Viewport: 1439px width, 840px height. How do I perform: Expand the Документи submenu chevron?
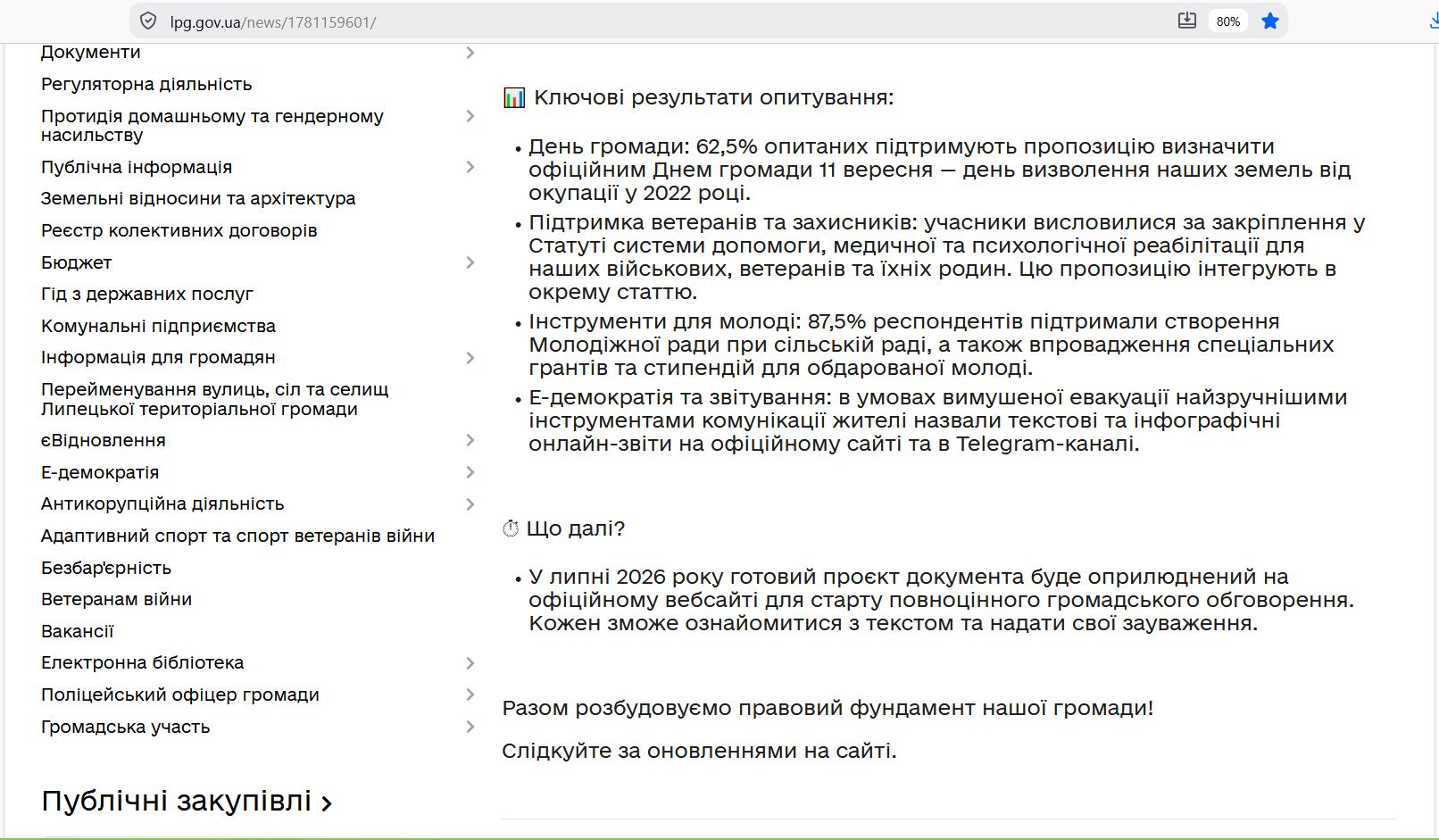click(470, 53)
